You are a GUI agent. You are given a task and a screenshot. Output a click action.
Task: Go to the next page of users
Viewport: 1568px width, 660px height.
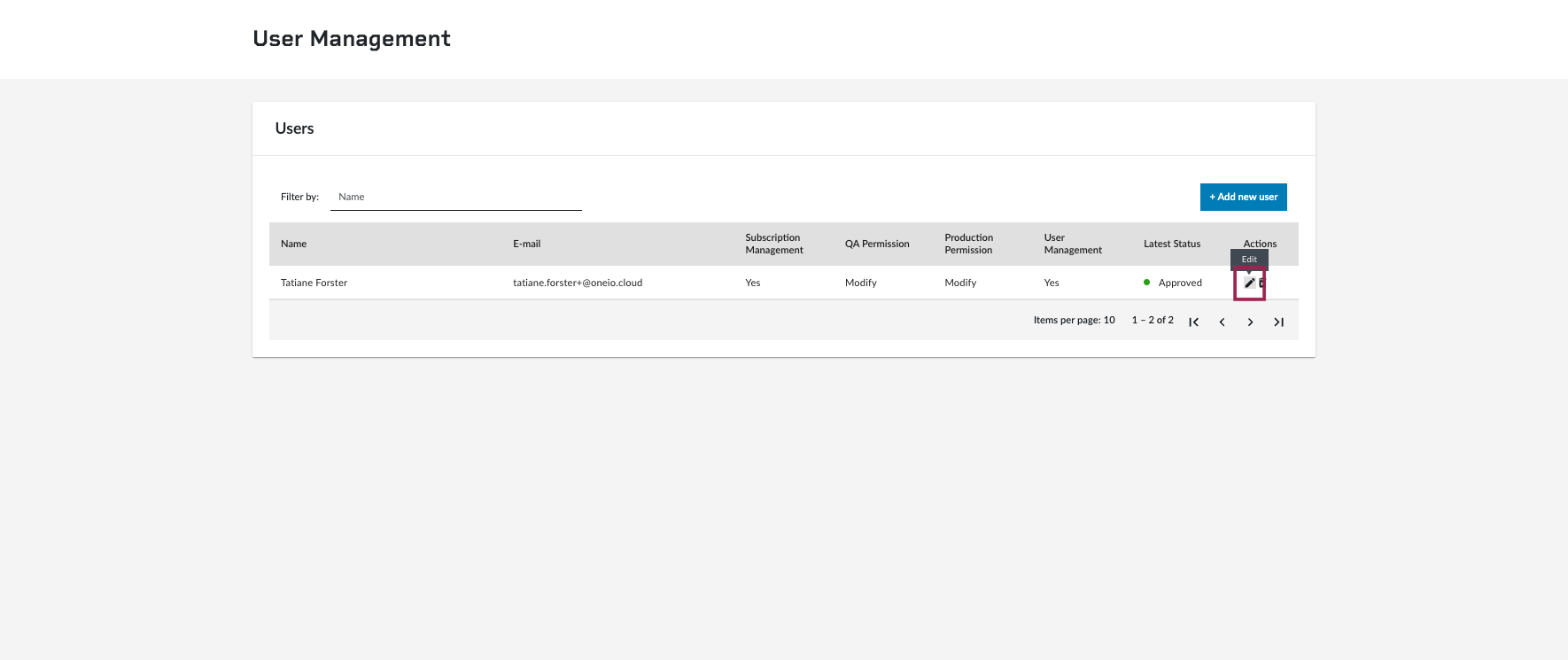point(1250,322)
